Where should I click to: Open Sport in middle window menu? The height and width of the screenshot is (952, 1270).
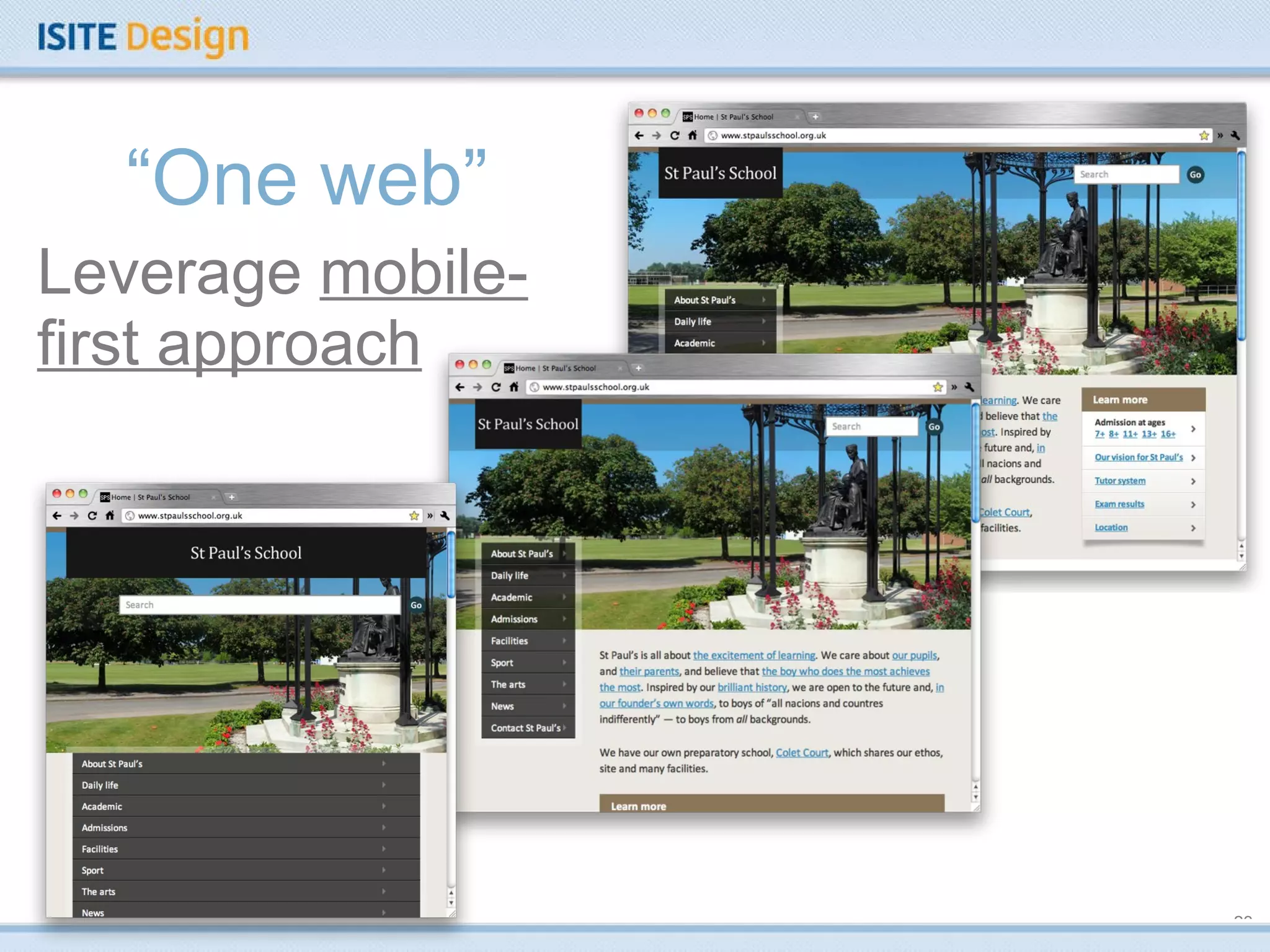(x=528, y=663)
